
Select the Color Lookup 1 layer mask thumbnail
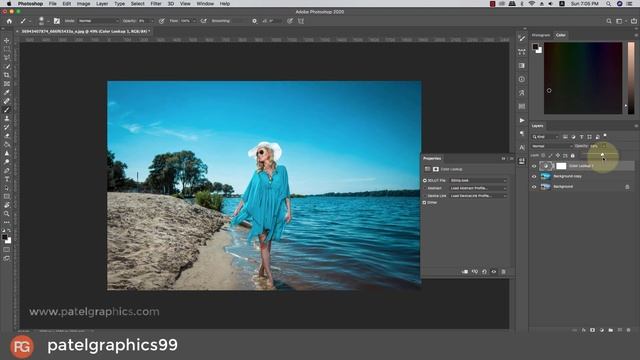click(x=561, y=166)
